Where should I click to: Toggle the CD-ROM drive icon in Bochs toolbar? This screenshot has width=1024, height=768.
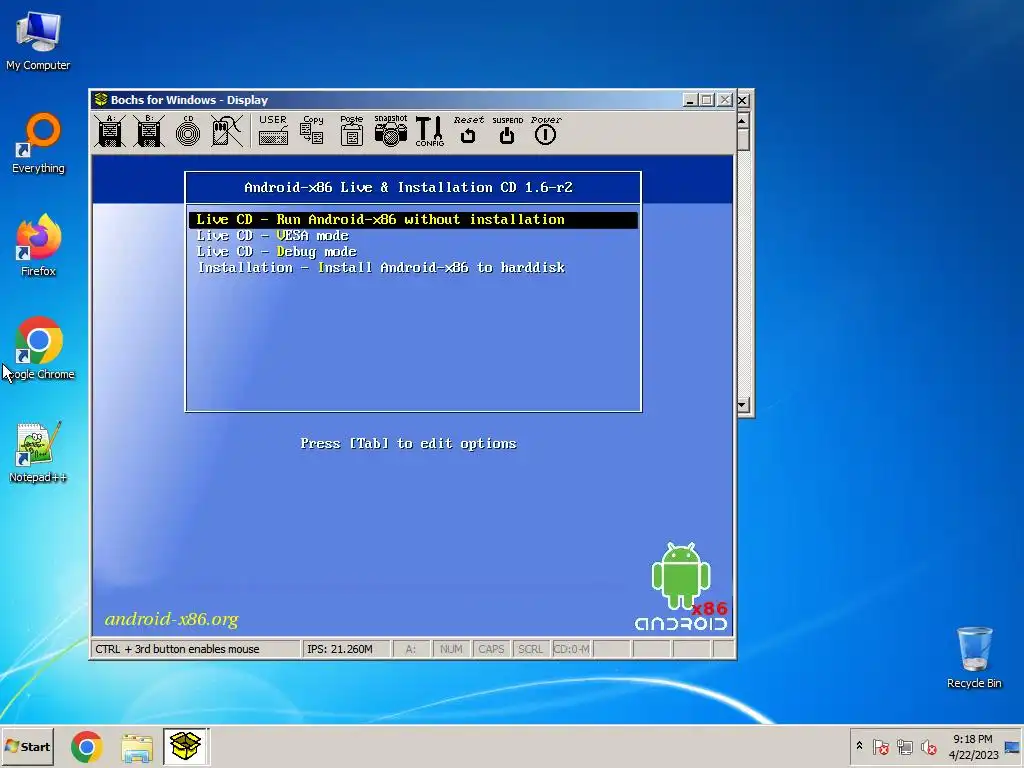(188, 131)
